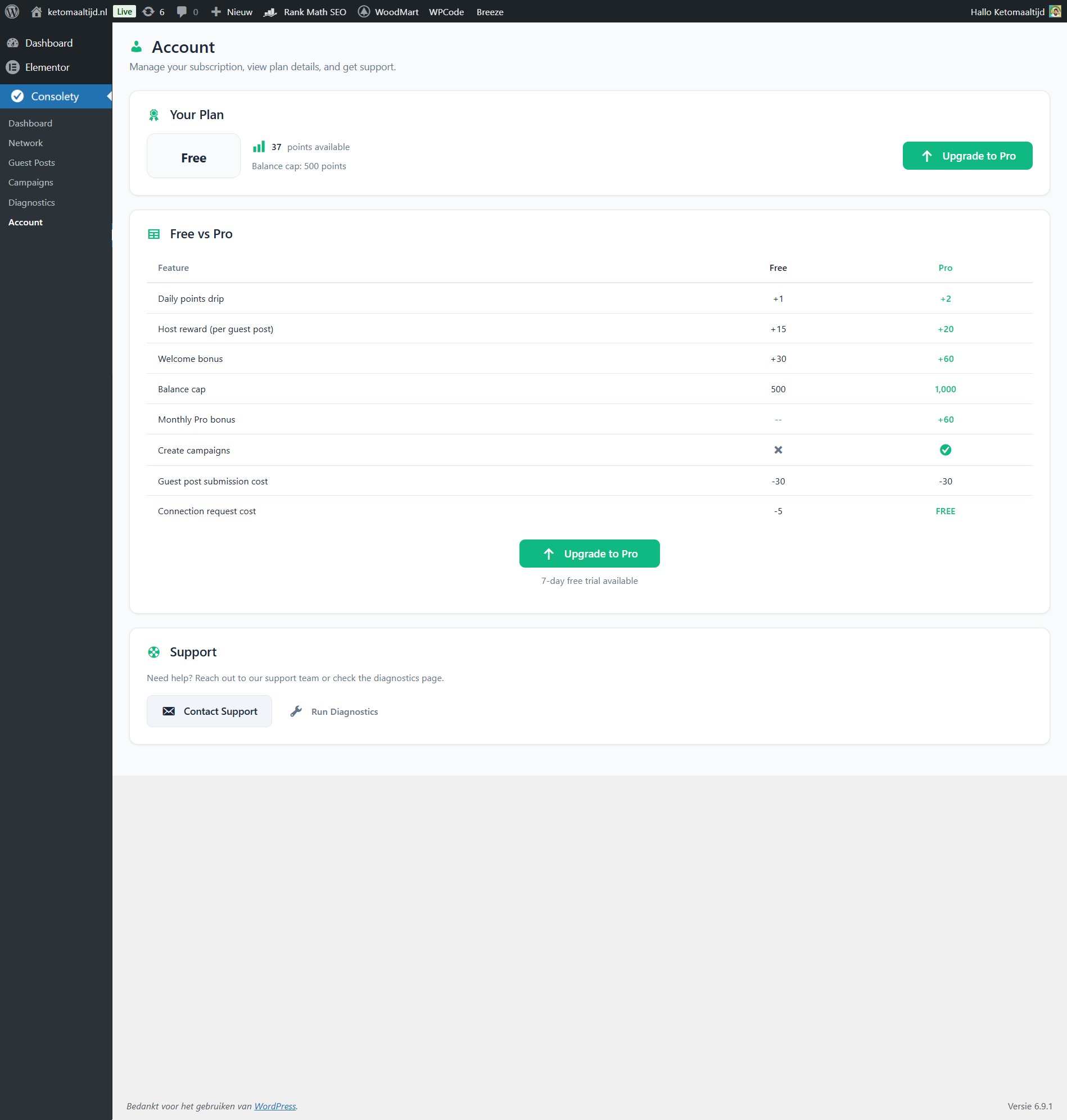
Task: Click the WordPress logo in the admin bar
Action: pyautogui.click(x=12, y=11)
